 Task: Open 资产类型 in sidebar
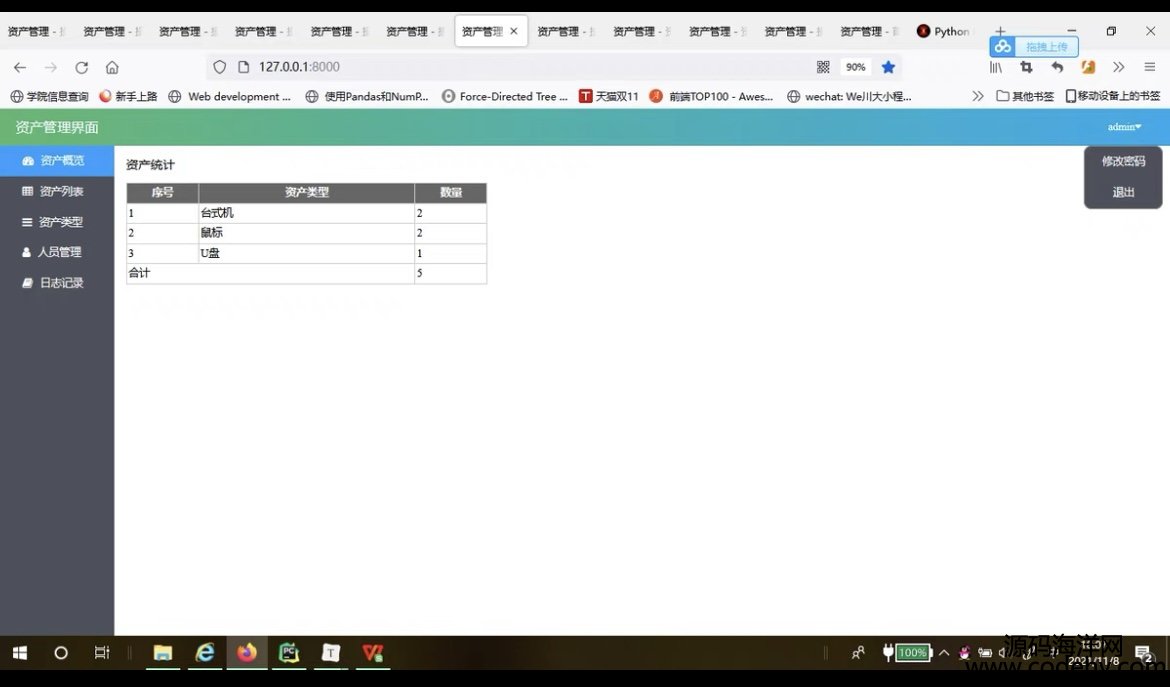57,222
